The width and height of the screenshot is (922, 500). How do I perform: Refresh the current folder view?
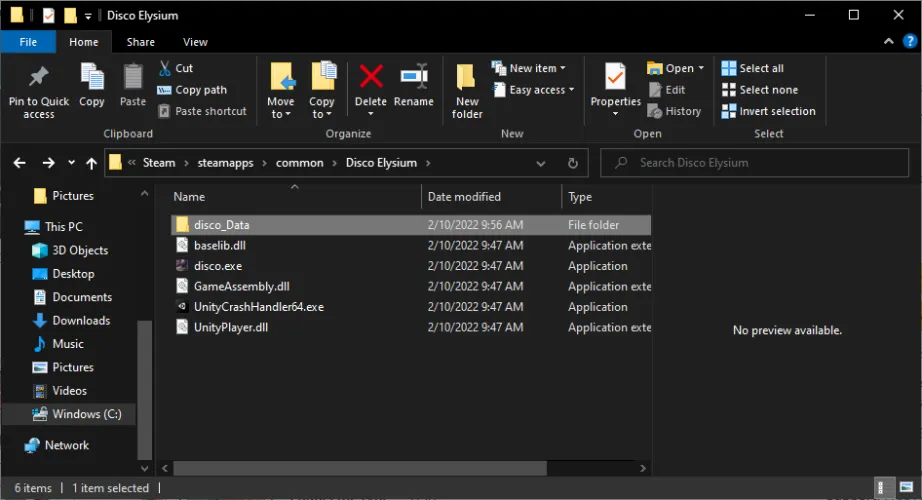pyautogui.click(x=572, y=163)
